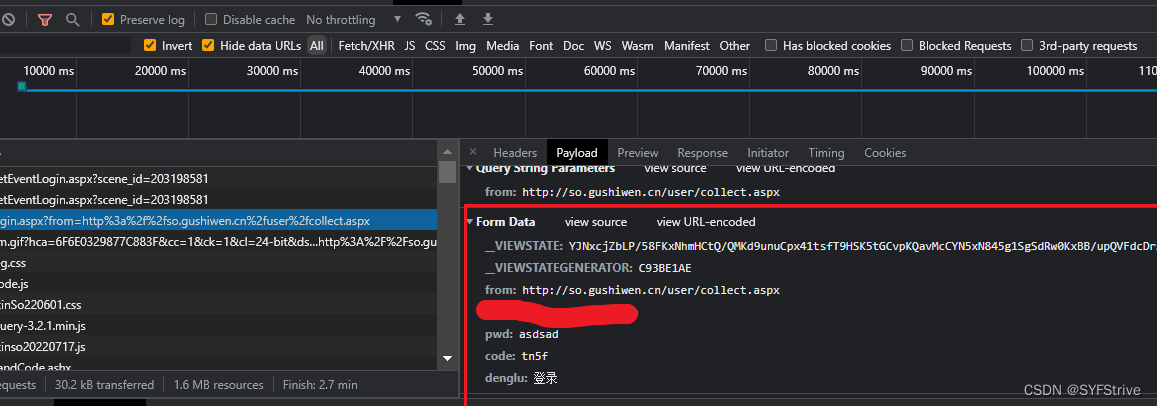
Task: Click view source next to Form Data
Action: (596, 222)
